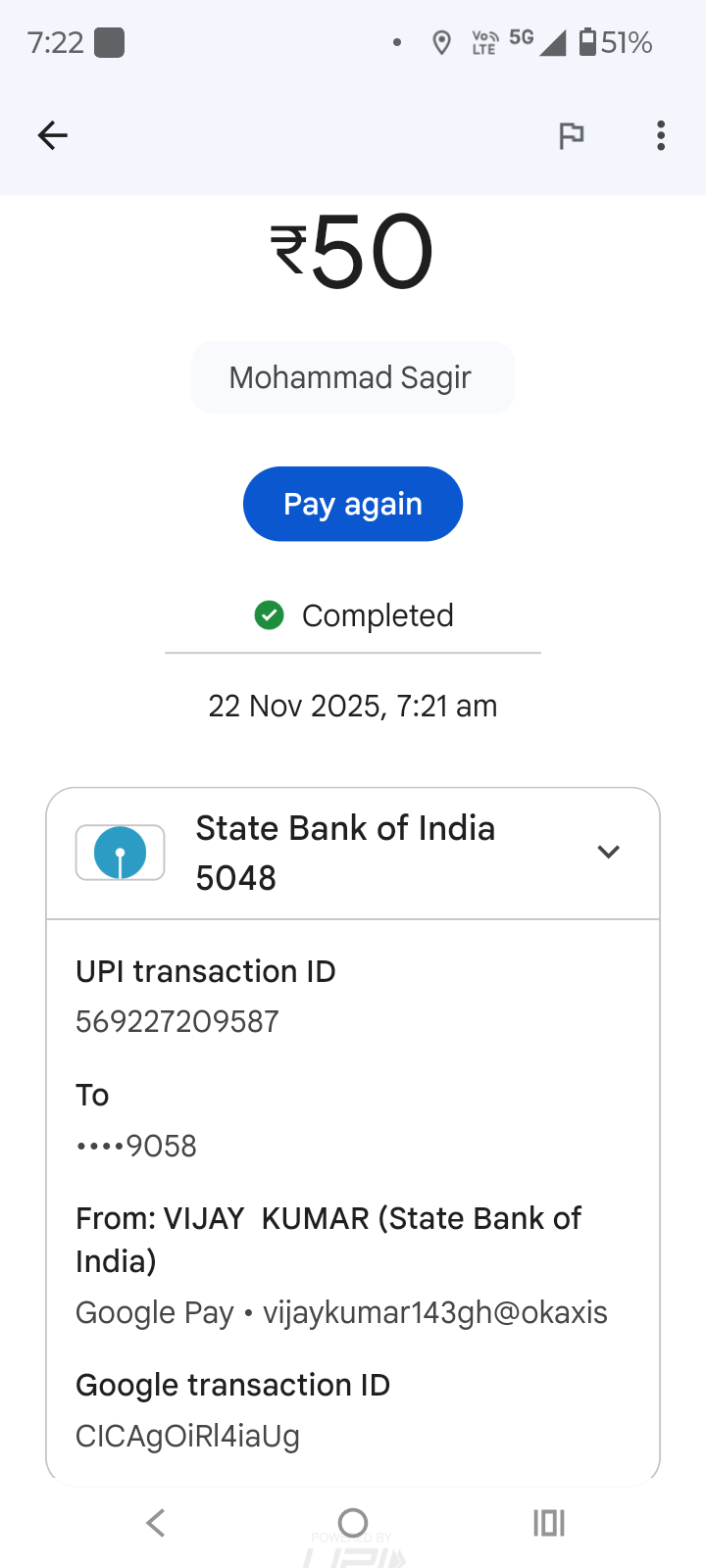Tap the battery indicator in status bar
706x1568 pixels.
click(587, 42)
